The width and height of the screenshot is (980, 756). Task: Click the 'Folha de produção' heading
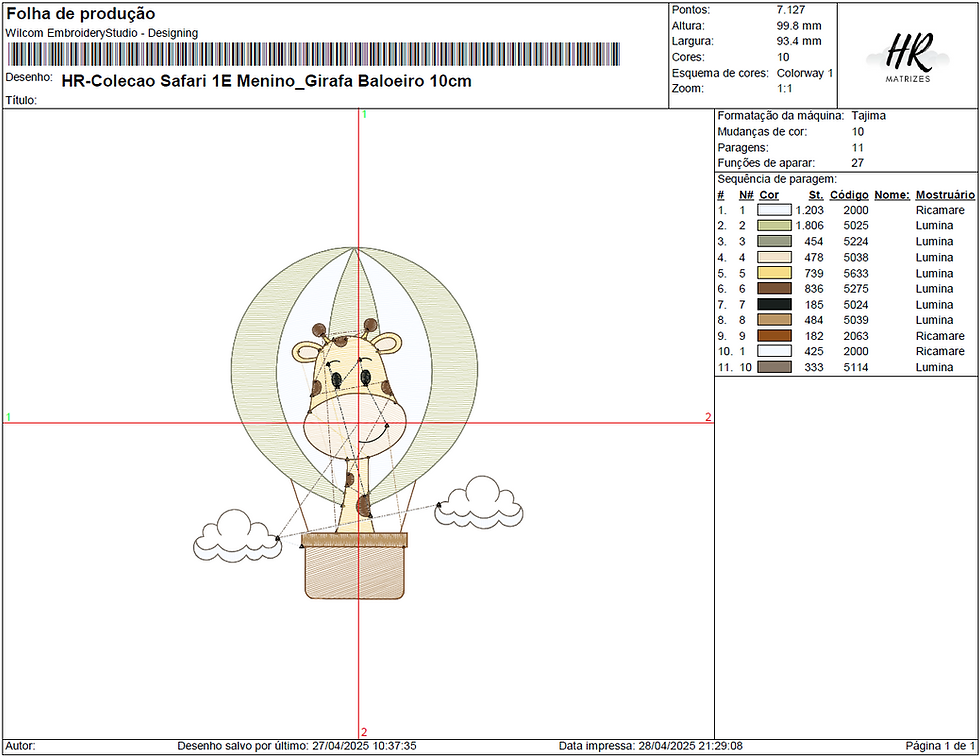[81, 14]
